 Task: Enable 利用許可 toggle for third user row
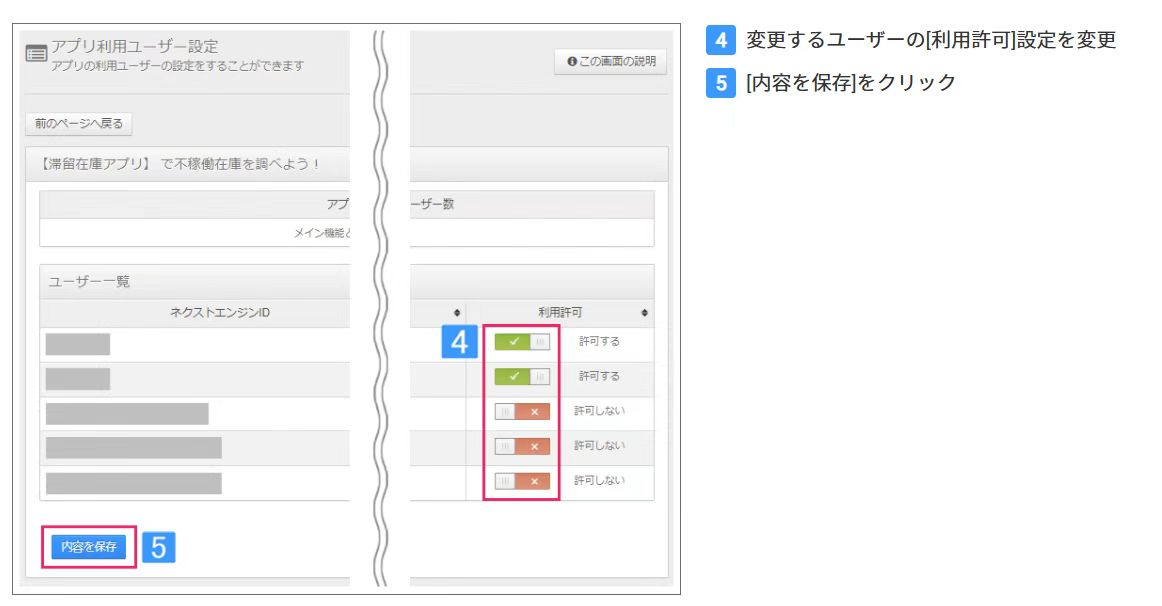[522, 411]
